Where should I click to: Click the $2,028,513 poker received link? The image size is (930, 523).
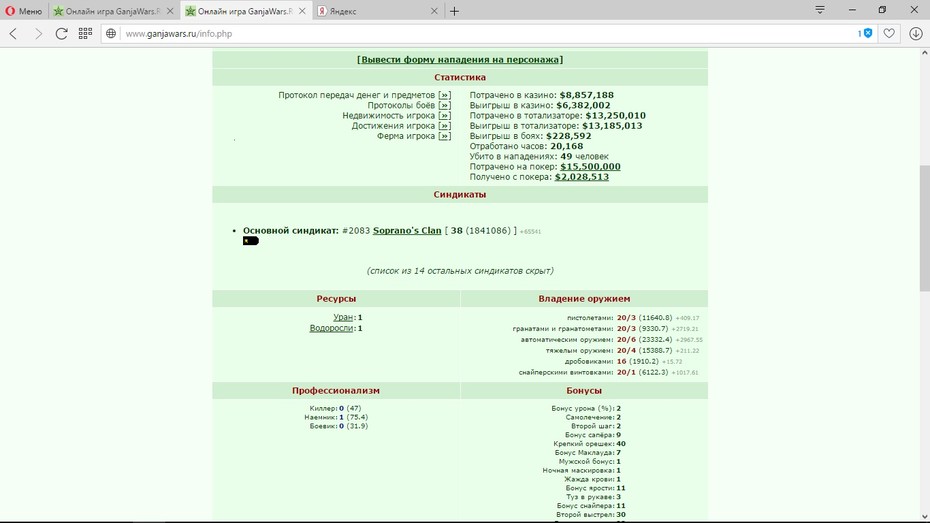click(582, 177)
